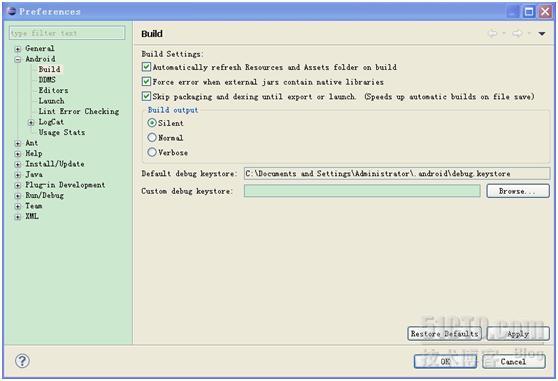This screenshot has height=381, width=558.
Task: Open the view menu triangle
Action: pos(542,34)
